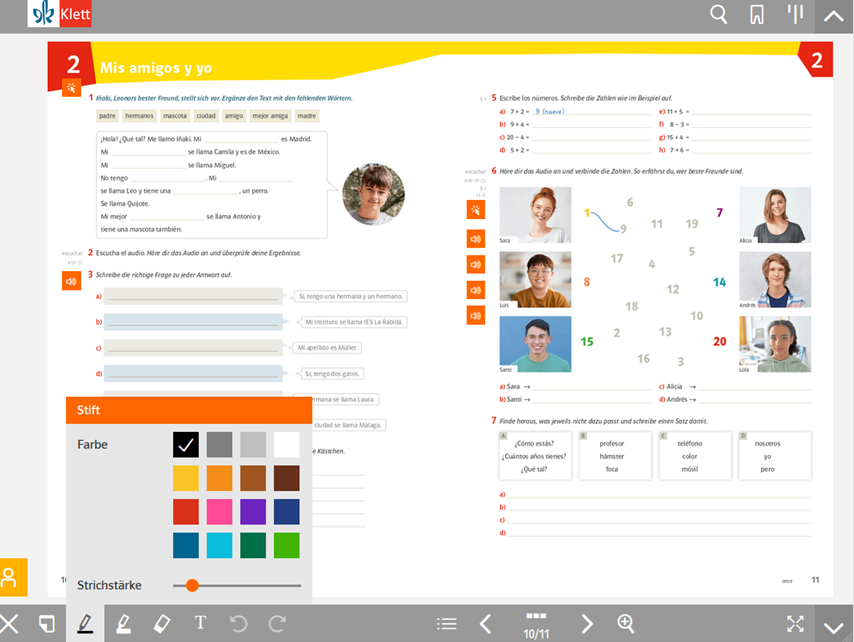Undo the last annotation
854x642 pixels.
pos(238,624)
